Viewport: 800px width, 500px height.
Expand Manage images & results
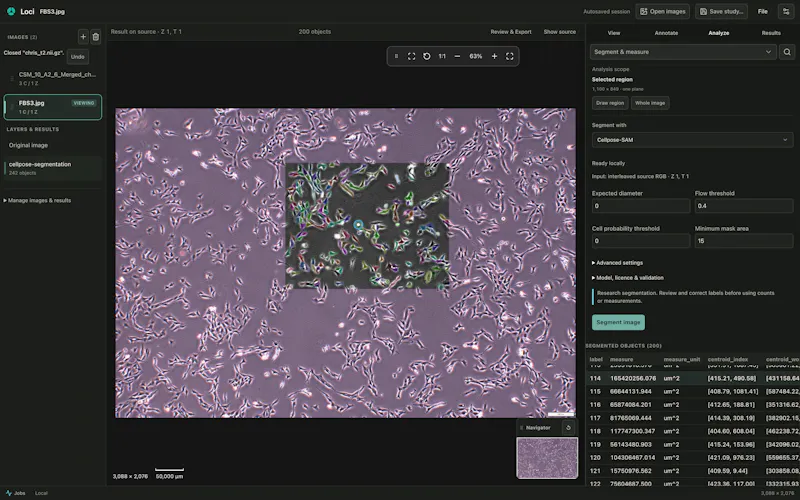click(37, 201)
